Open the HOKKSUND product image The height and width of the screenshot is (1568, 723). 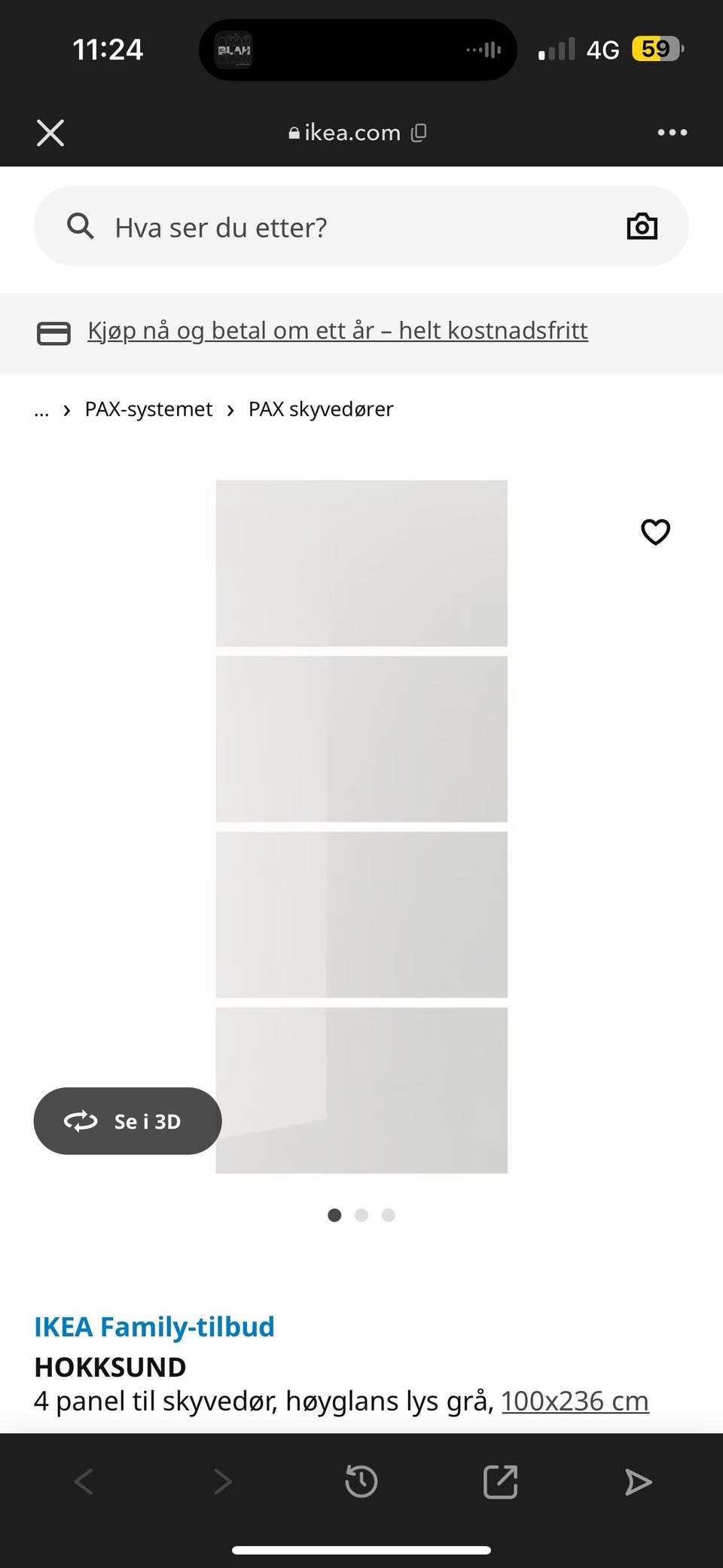pos(361,827)
